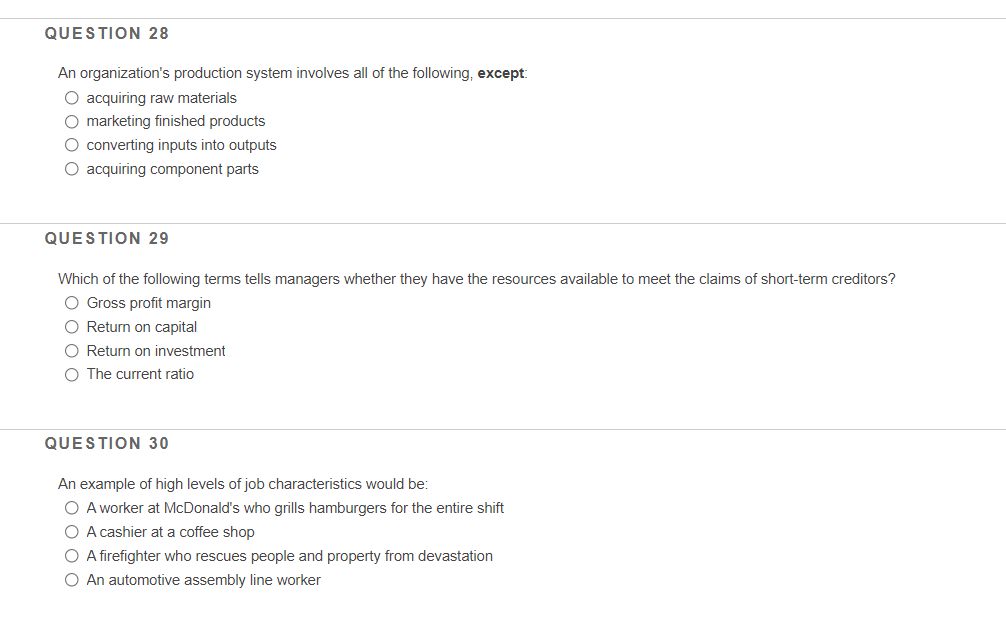
Task: Select 'A cashier at a coffee shop' radio
Action: click(x=72, y=532)
